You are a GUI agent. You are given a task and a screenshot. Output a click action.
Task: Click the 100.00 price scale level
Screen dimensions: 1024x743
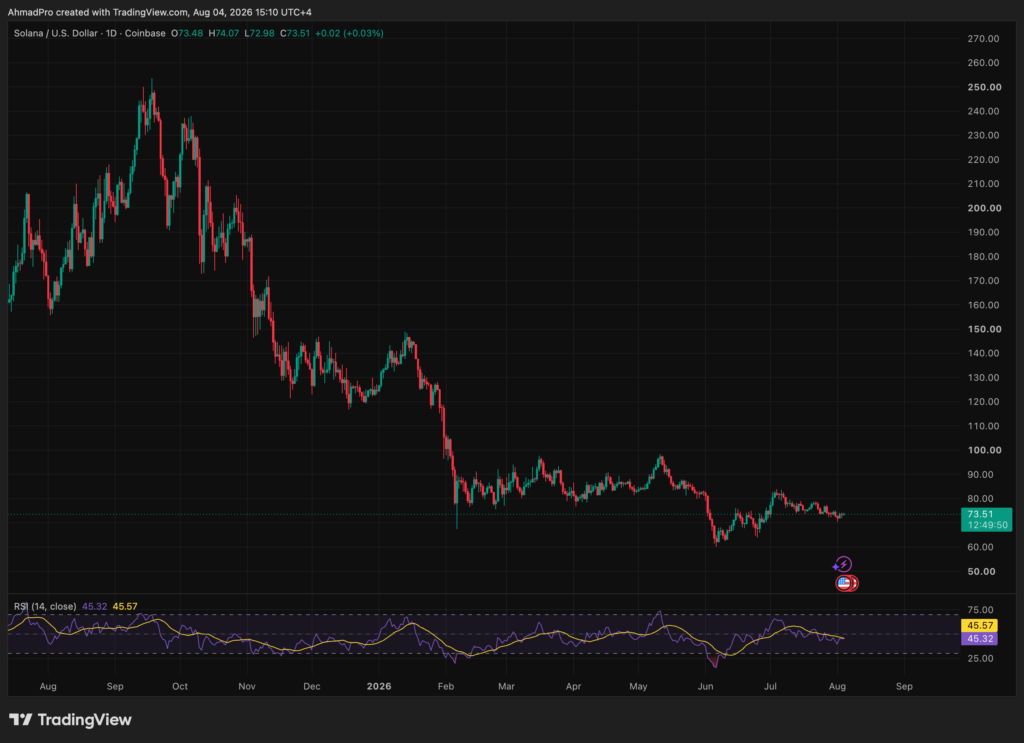click(984, 450)
